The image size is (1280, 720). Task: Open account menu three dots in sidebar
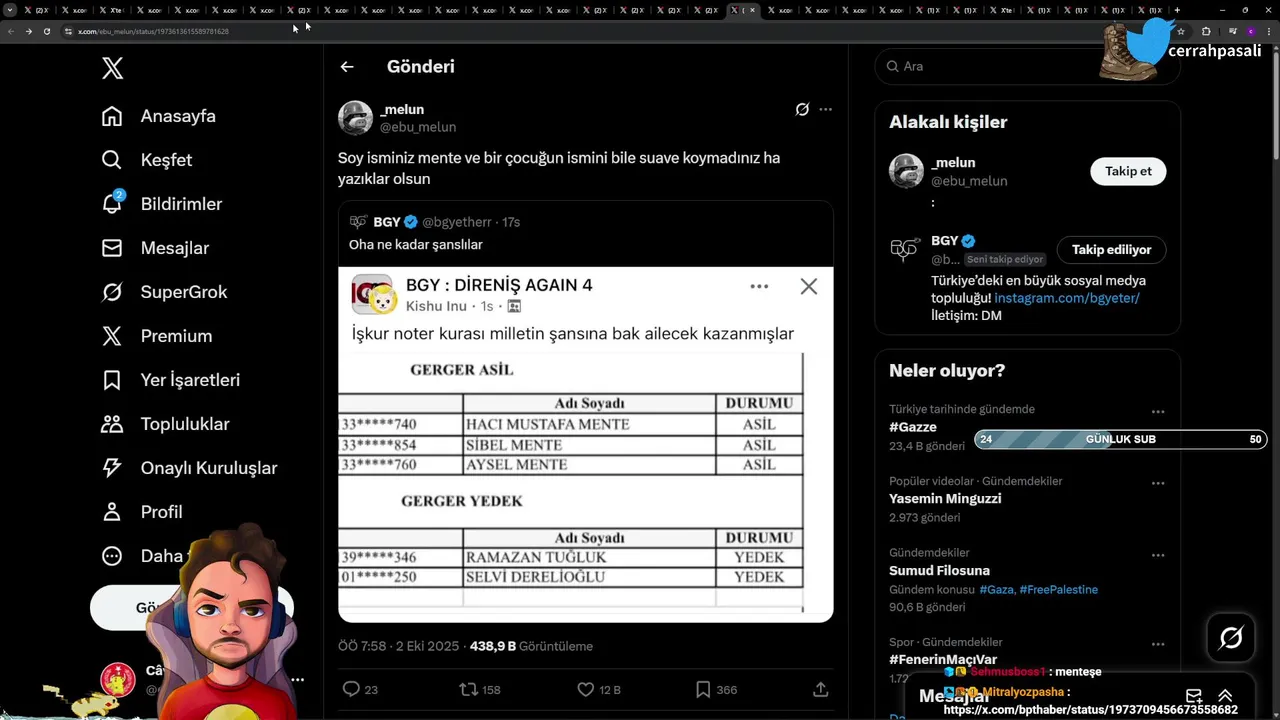point(297,679)
